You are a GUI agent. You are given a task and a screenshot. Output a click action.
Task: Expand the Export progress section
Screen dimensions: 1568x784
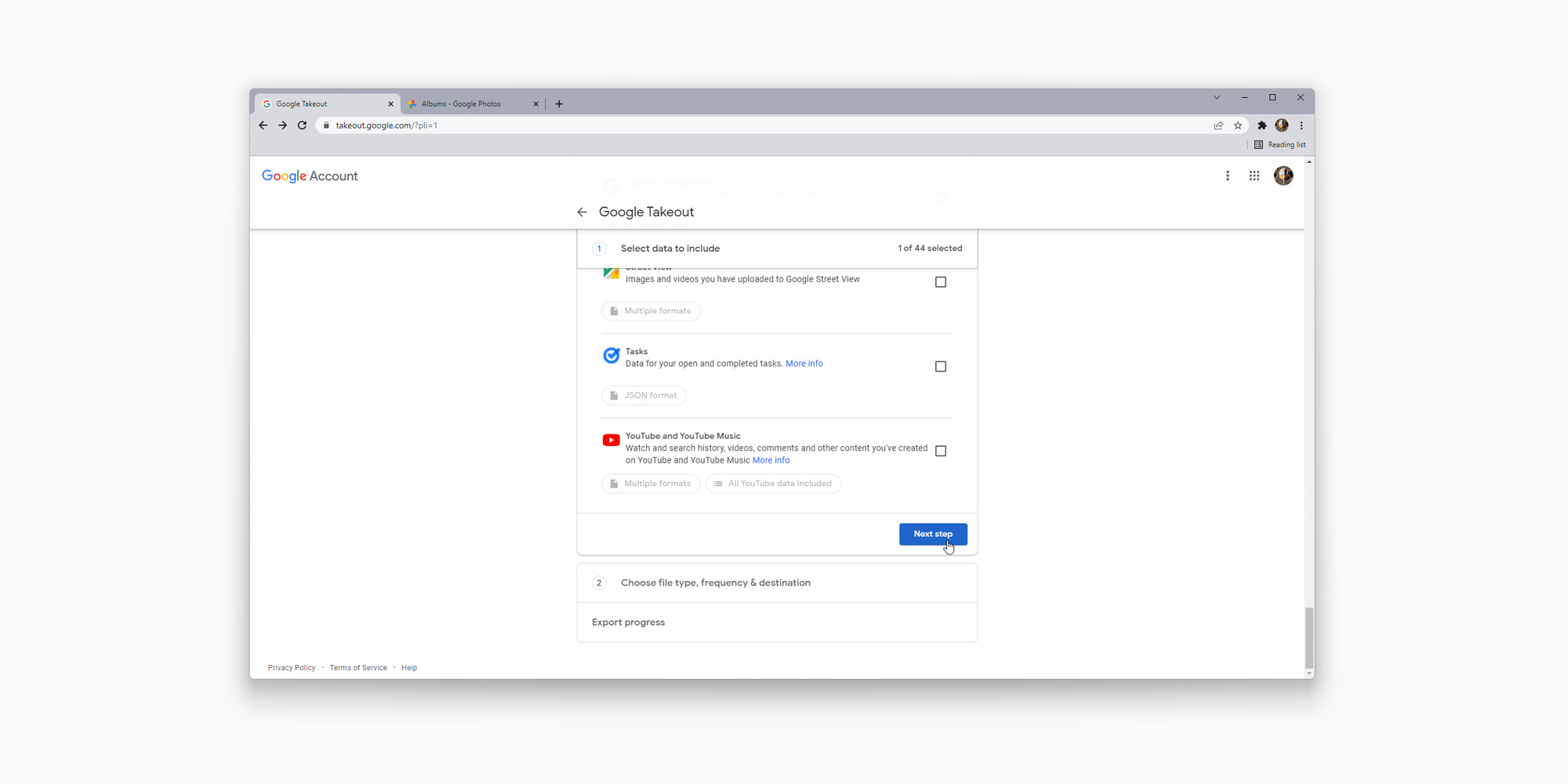[628, 622]
